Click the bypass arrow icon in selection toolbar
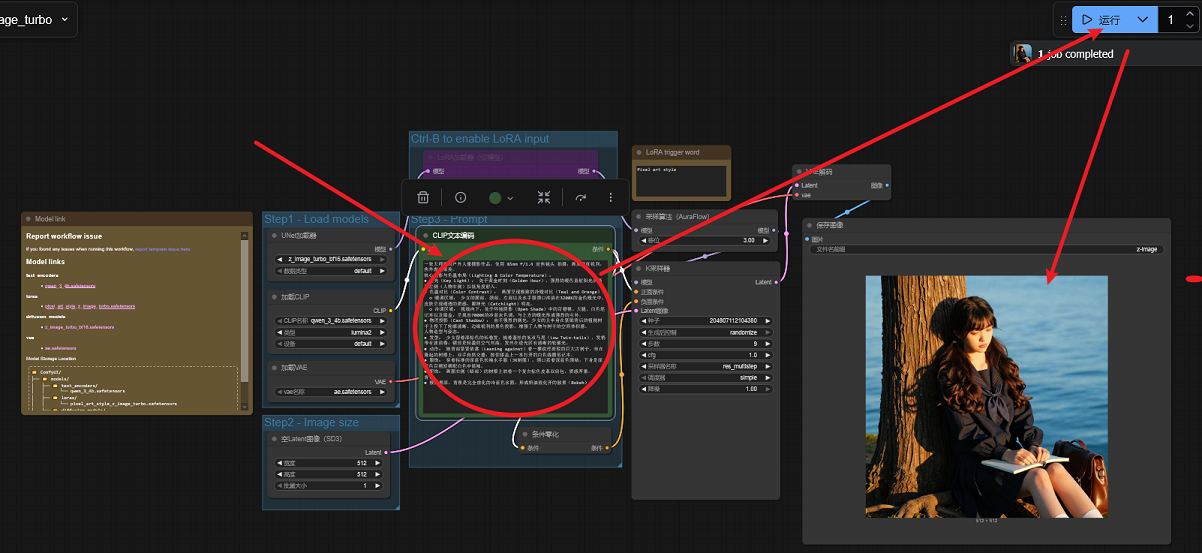The image size is (1202, 553). [580, 198]
